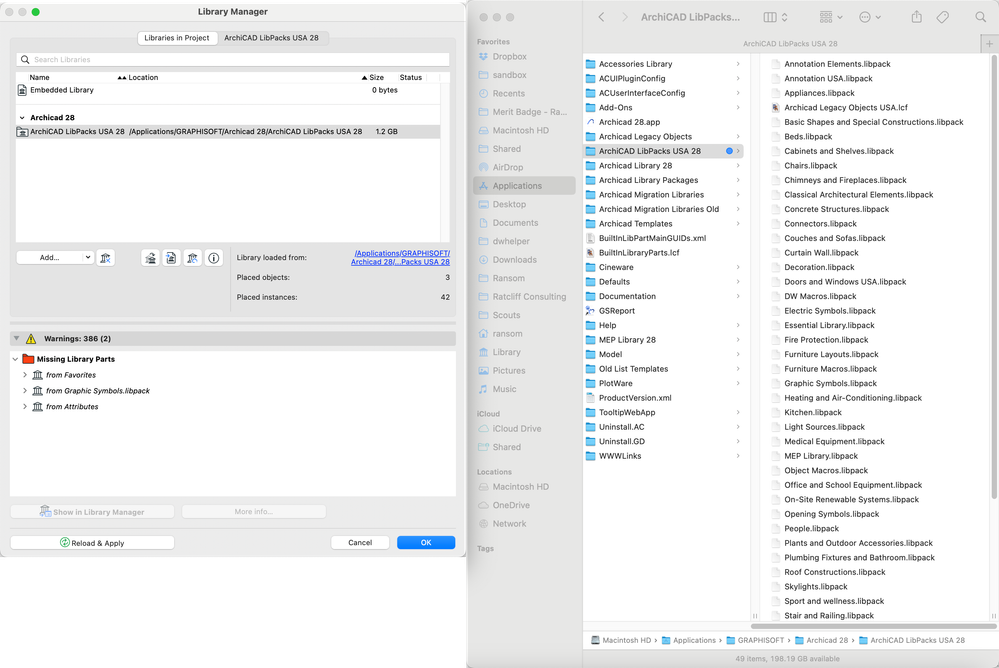Open AirDrop in the Finder sidebar
The height and width of the screenshot is (668, 999).
(507, 167)
